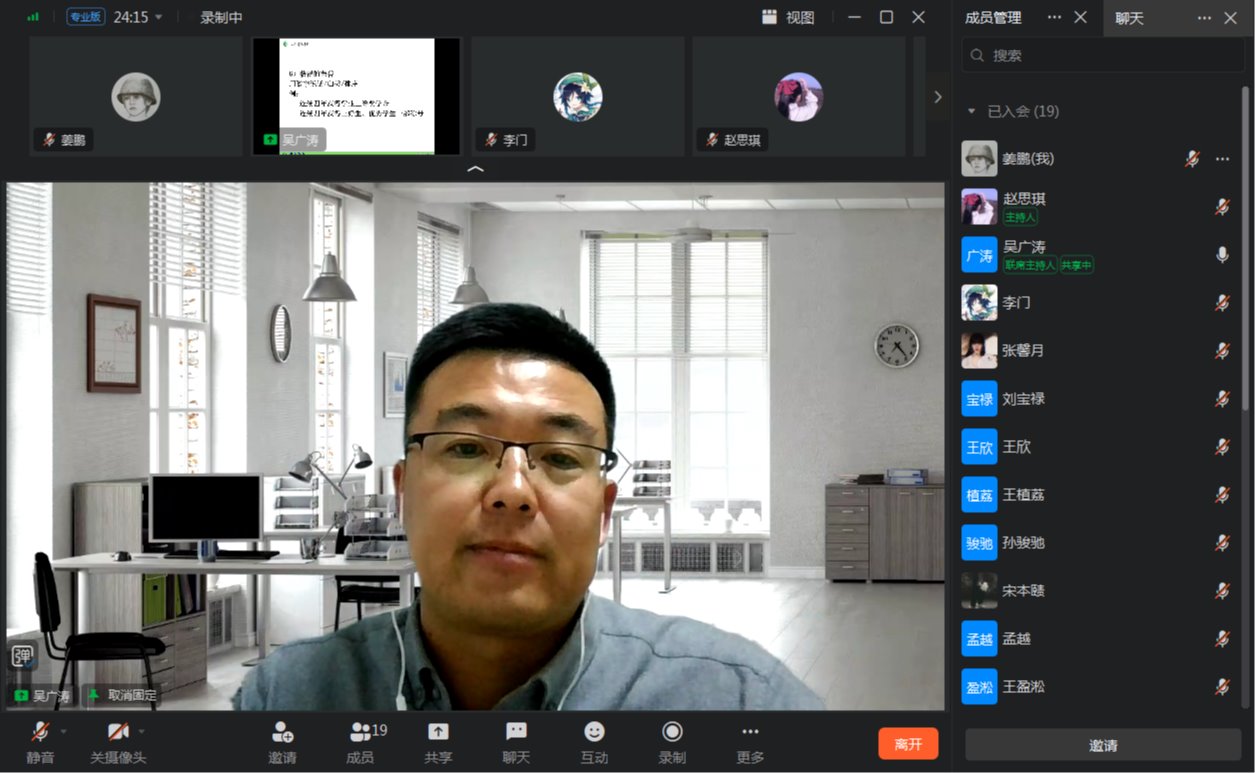This screenshot has height=773, width=1255.
Task: Open audio options arrow next to mute
Action: pyautogui.click(x=64, y=731)
